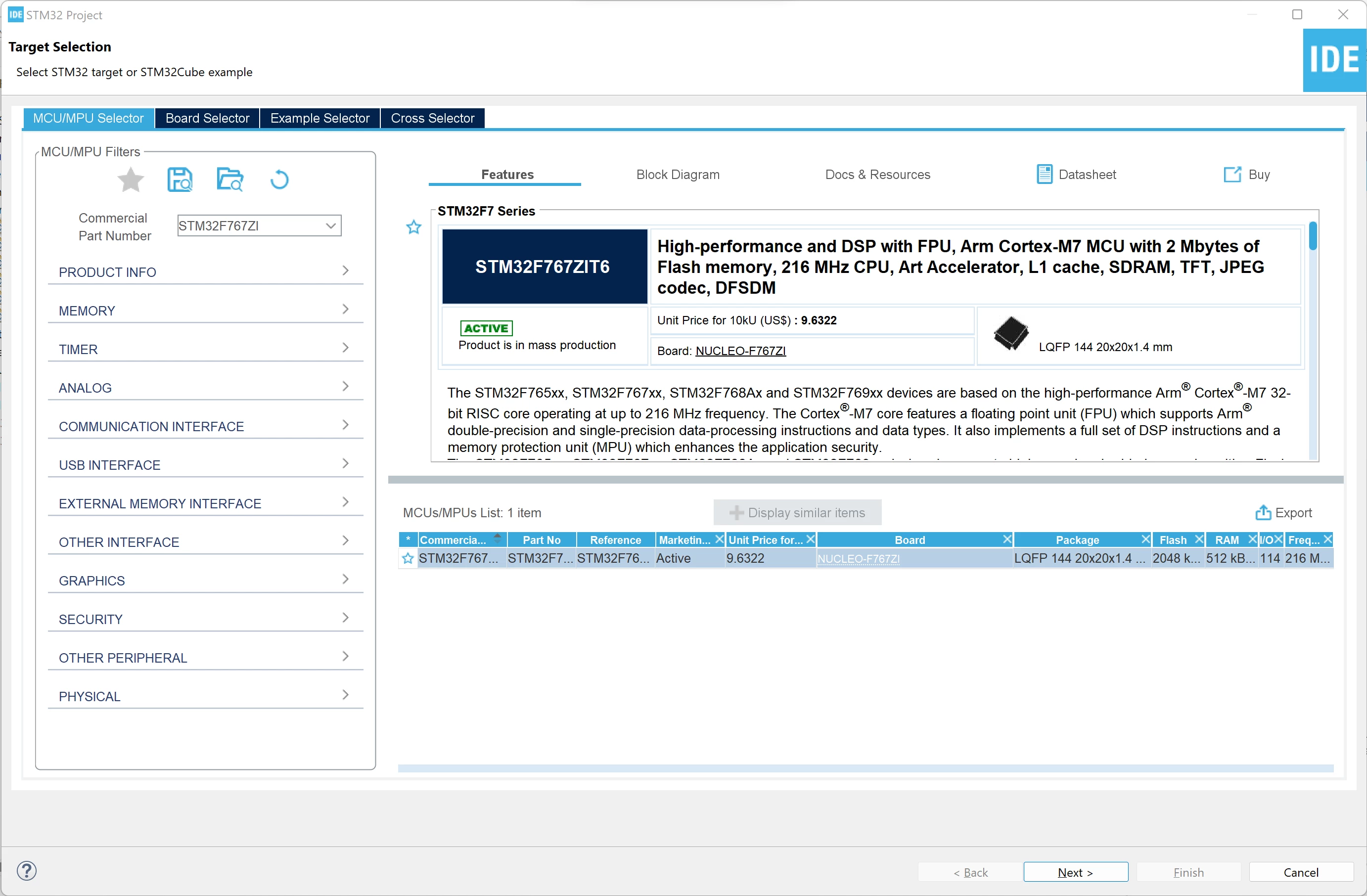Select the 9.6322 price cell in the list
This screenshot has width=1367, height=896.
pos(770,558)
